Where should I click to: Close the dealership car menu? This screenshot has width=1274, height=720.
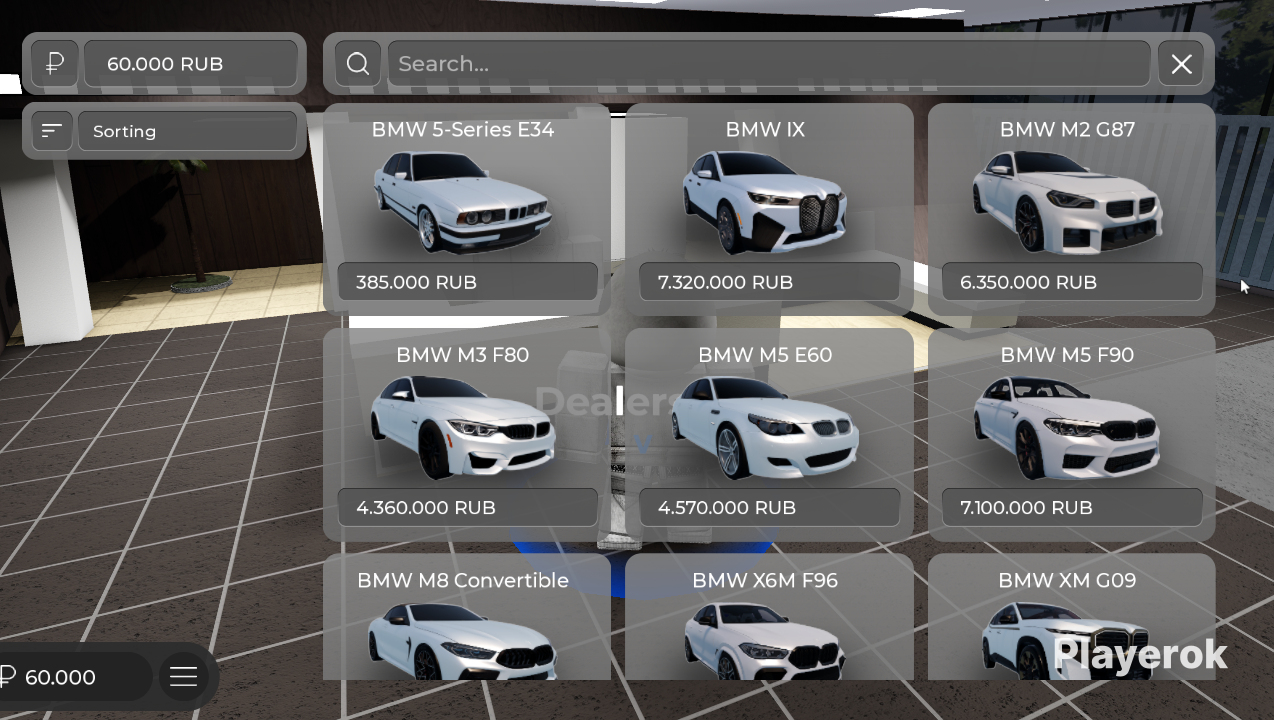(1181, 64)
